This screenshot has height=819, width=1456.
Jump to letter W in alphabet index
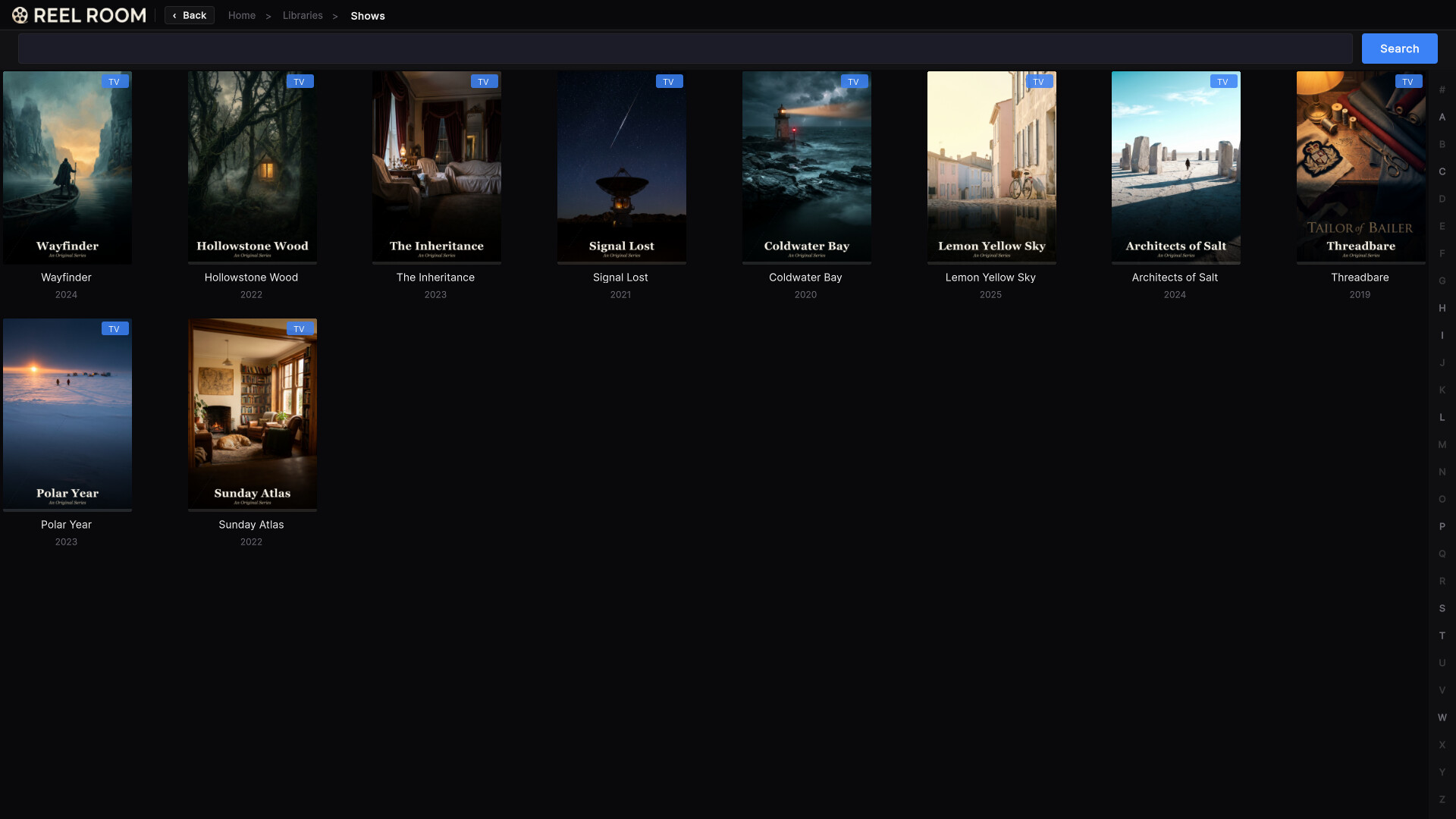click(1442, 717)
